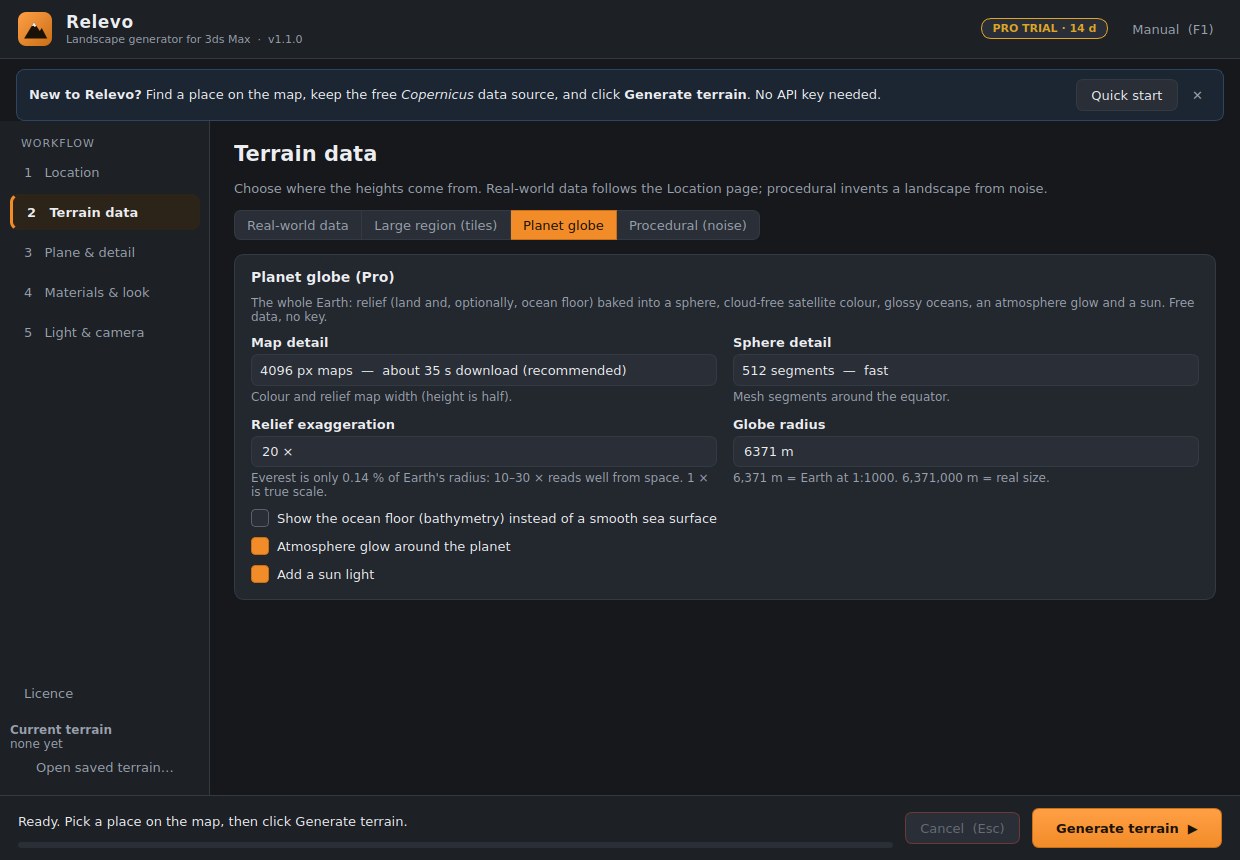
Task: Open the Sphere detail dropdown
Action: coord(966,370)
